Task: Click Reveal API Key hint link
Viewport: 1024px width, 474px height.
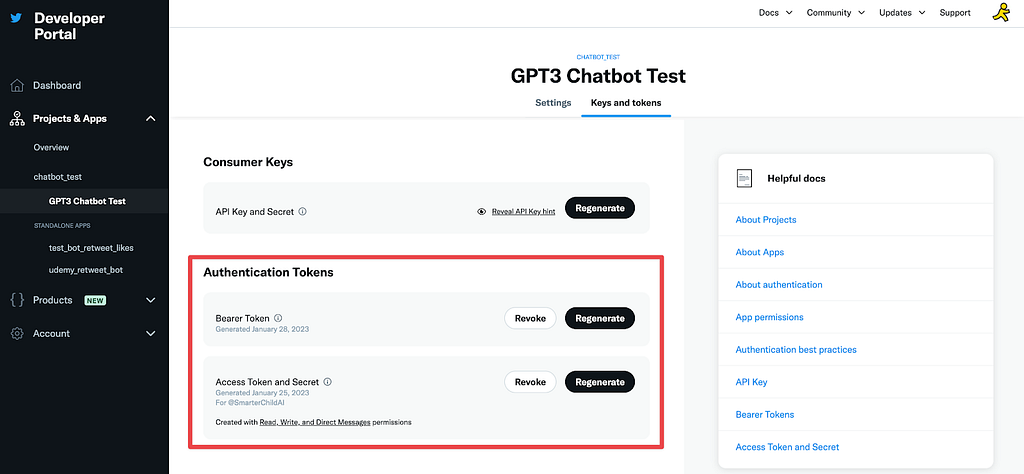Action: pyautogui.click(x=523, y=212)
